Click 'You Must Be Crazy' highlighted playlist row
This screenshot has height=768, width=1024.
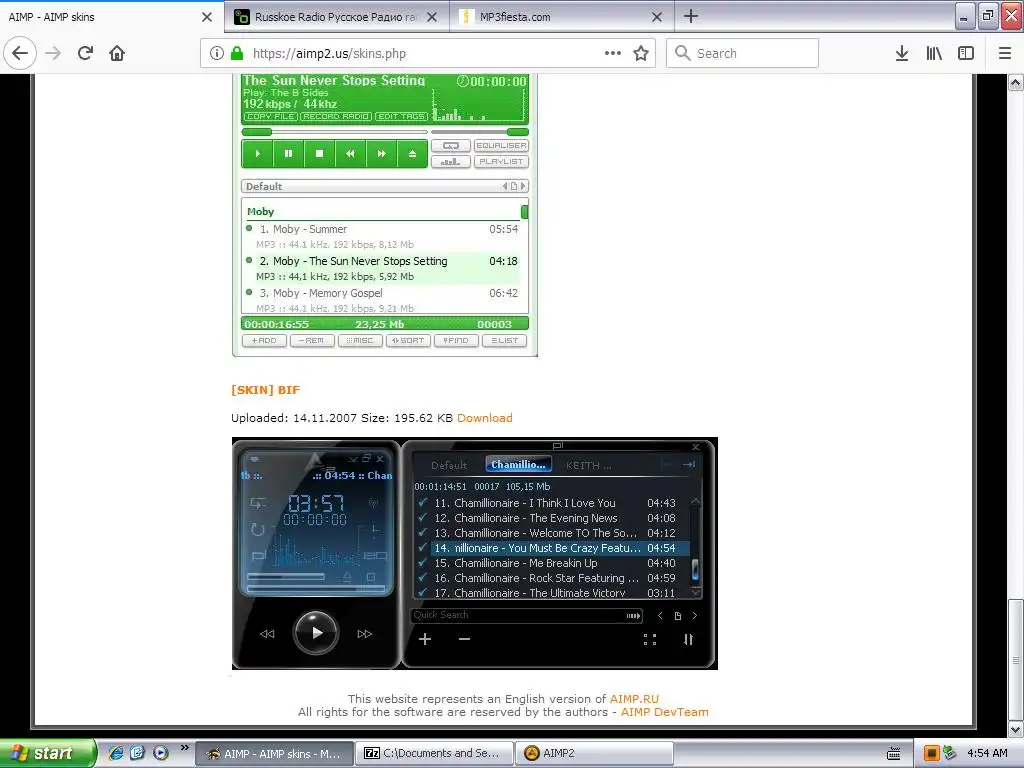[x=559, y=548]
